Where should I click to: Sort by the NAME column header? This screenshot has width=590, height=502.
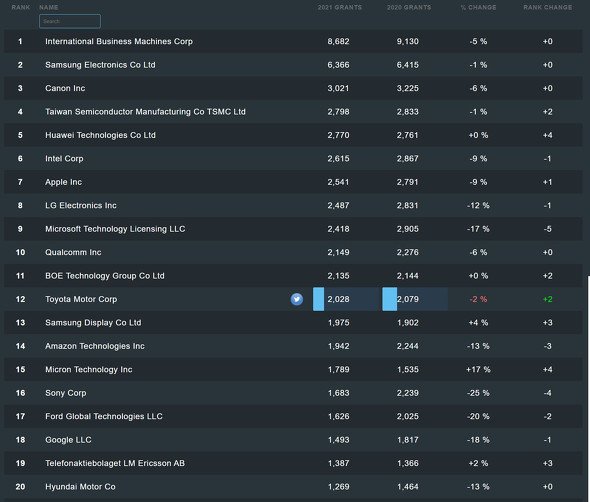pyautogui.click(x=49, y=7)
